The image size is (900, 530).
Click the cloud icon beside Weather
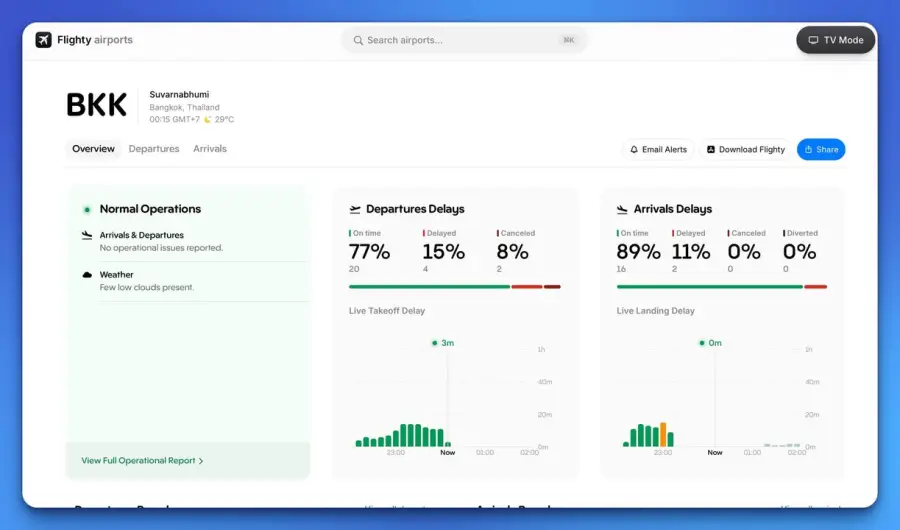pos(87,275)
